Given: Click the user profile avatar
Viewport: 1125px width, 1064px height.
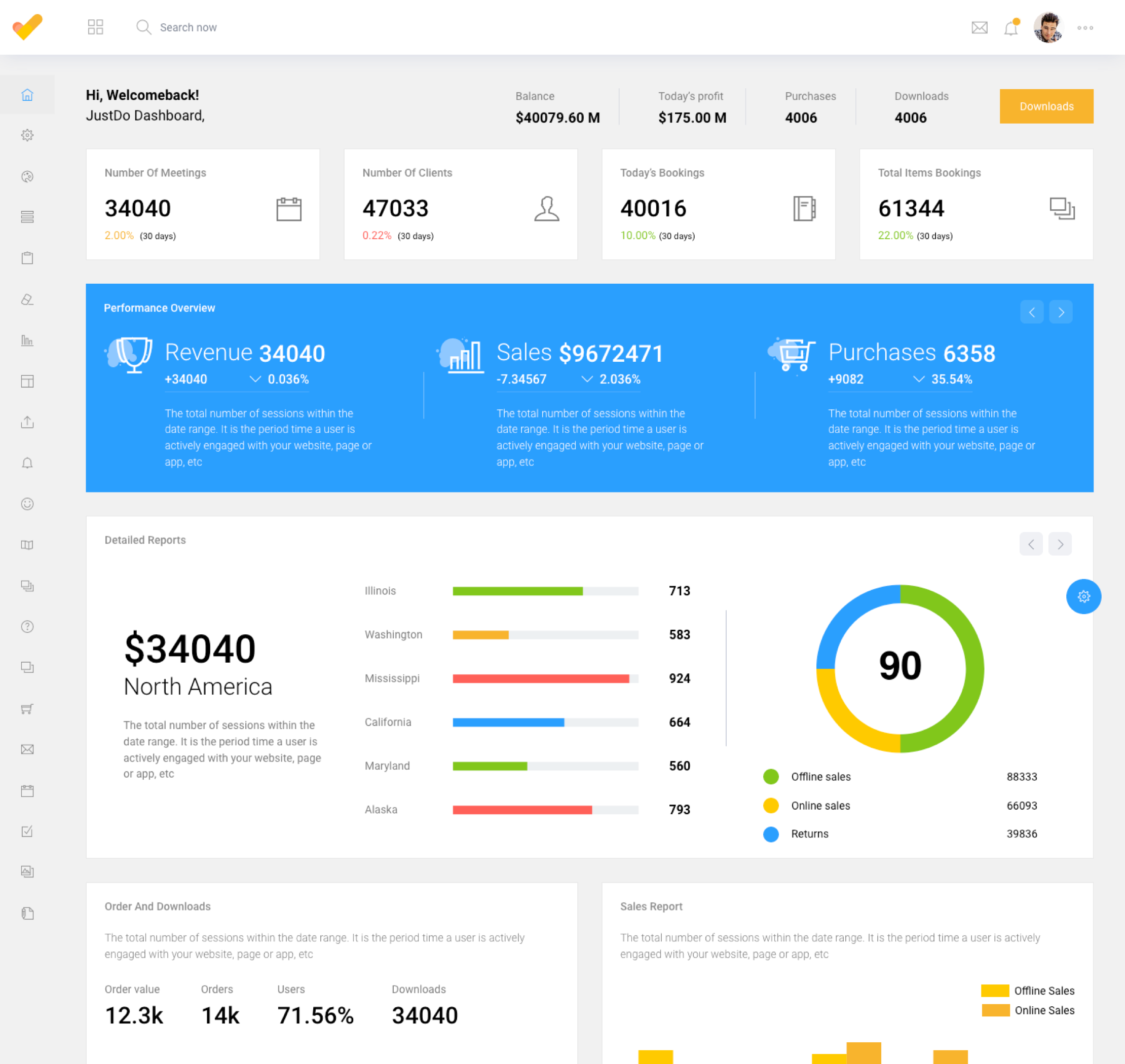Looking at the screenshot, I should (1047, 27).
